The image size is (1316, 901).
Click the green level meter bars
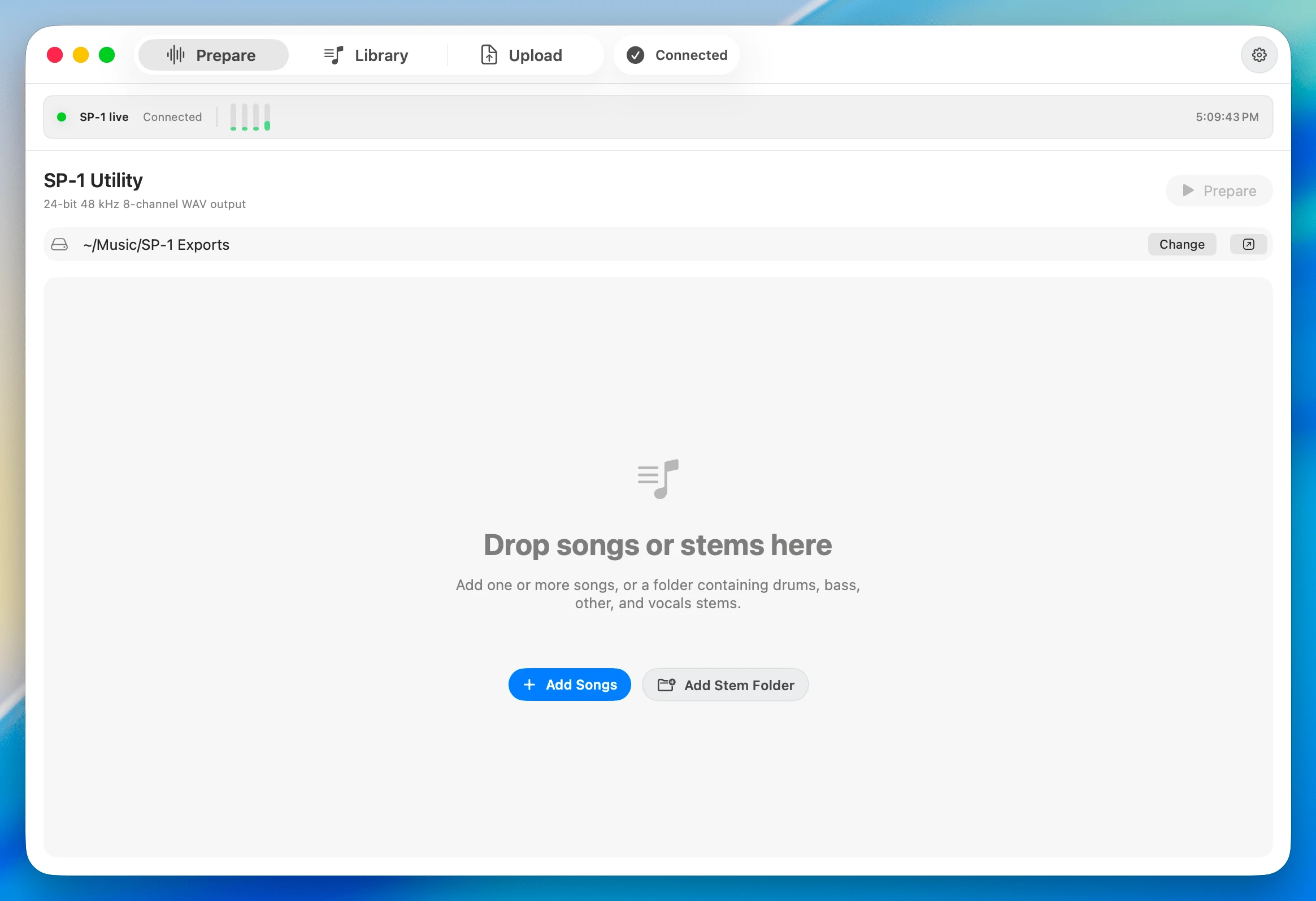coord(250,116)
